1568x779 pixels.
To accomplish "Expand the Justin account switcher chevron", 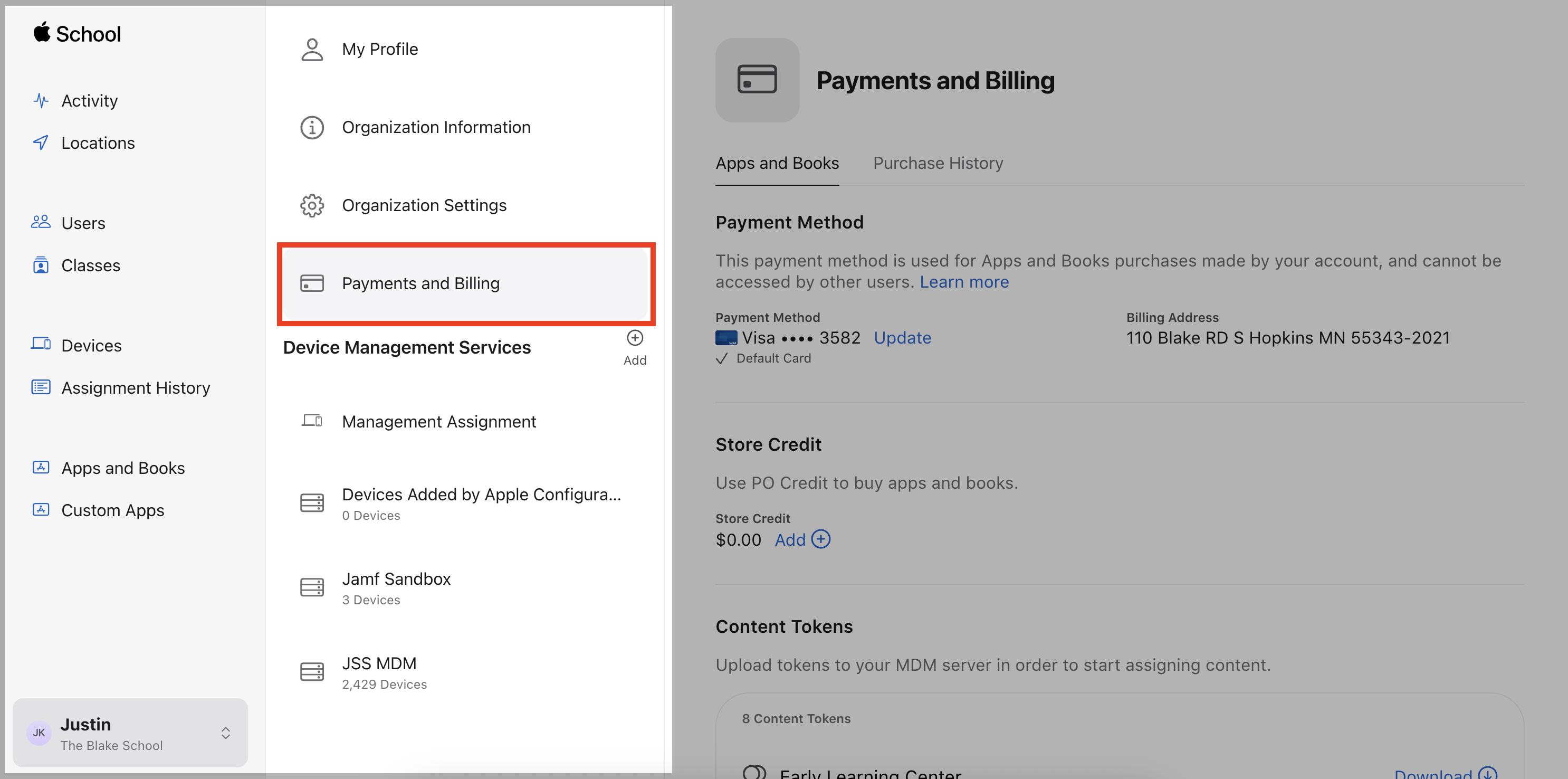I will [x=226, y=733].
